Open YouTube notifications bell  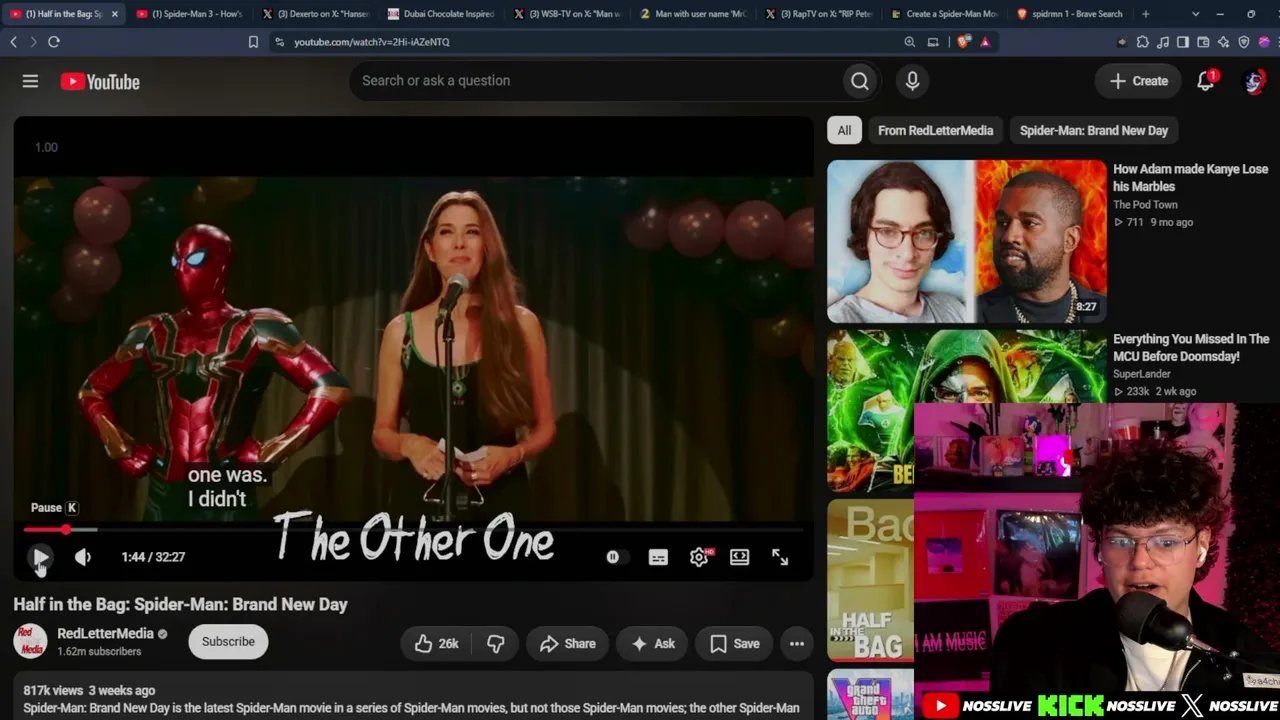pos(1205,81)
